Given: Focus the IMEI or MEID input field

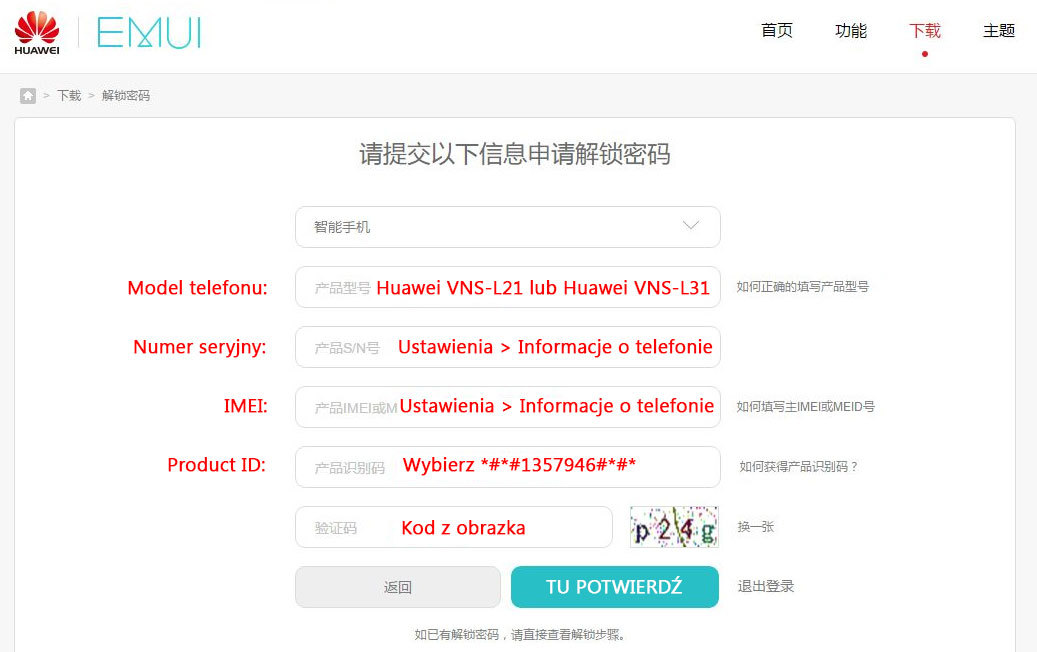Looking at the screenshot, I should (507, 407).
